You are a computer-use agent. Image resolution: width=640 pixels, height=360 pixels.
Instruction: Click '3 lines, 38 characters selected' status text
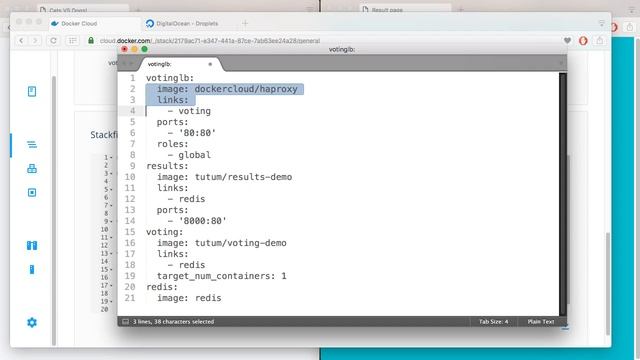point(173,322)
